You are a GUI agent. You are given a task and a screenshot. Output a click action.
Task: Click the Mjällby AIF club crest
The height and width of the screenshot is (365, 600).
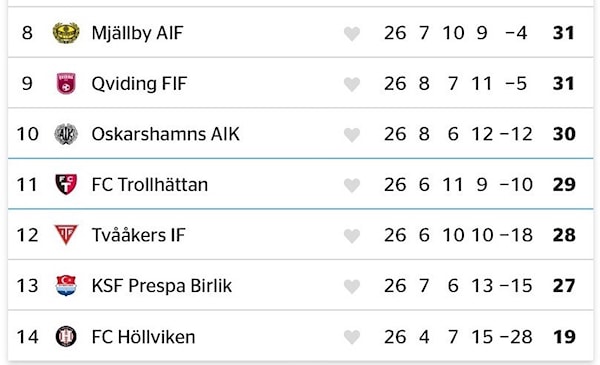pyautogui.click(x=66, y=33)
